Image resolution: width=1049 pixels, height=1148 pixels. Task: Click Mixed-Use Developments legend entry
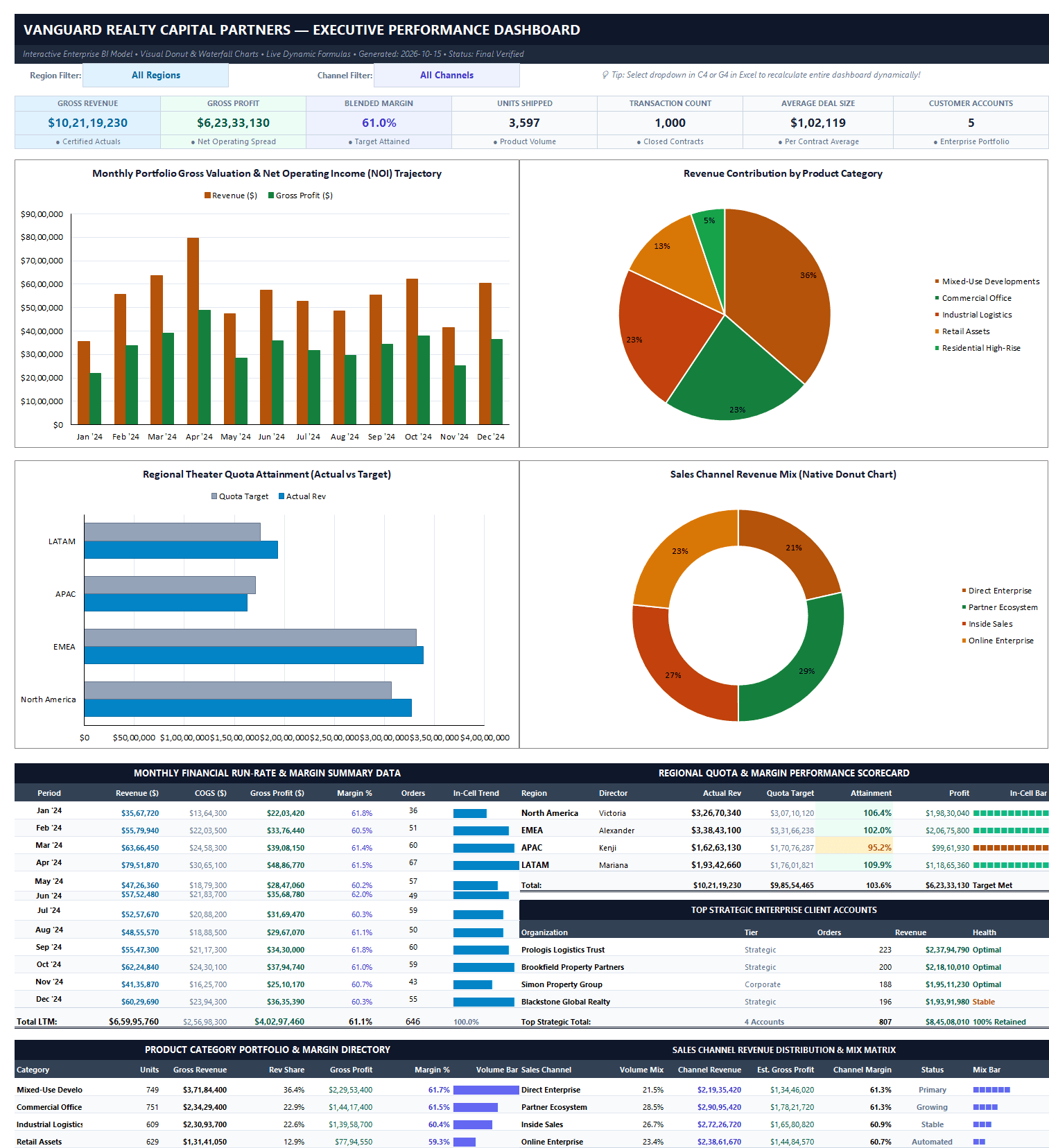coord(987,281)
